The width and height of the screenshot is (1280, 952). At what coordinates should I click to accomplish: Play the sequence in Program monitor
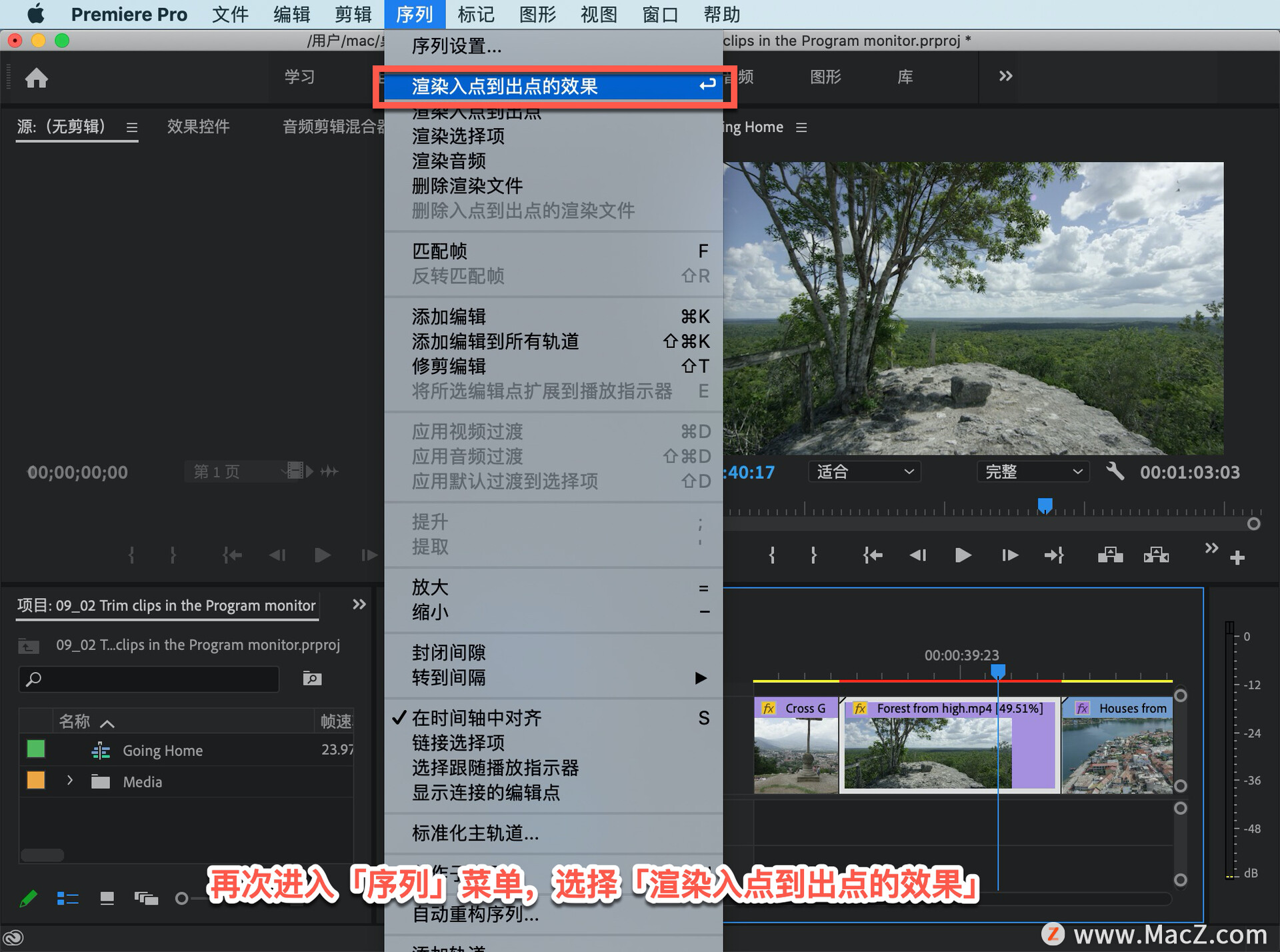(963, 555)
